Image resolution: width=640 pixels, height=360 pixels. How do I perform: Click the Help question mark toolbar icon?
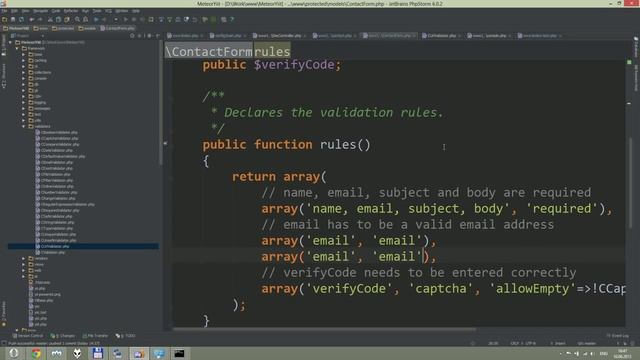click(232, 19)
